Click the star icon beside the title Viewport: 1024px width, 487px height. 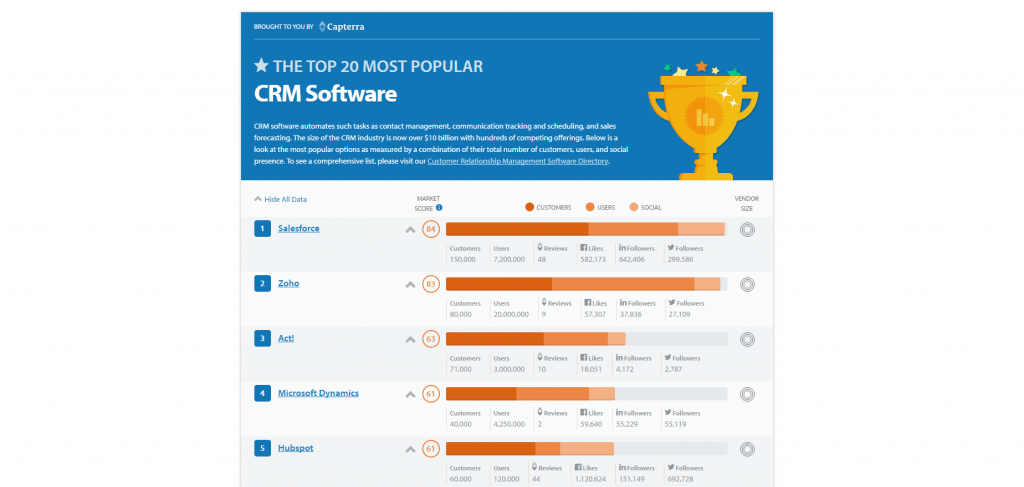(261, 65)
